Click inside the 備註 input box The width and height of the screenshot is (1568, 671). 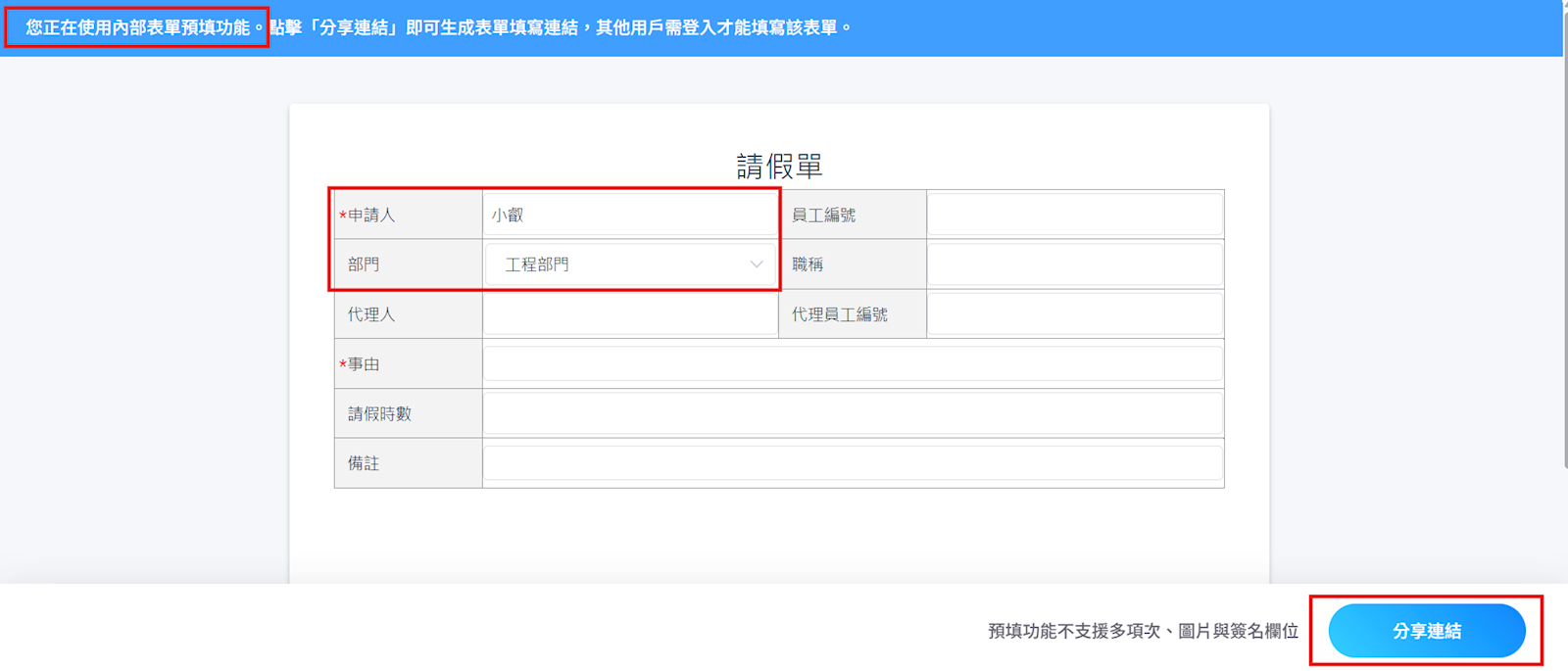click(x=852, y=463)
